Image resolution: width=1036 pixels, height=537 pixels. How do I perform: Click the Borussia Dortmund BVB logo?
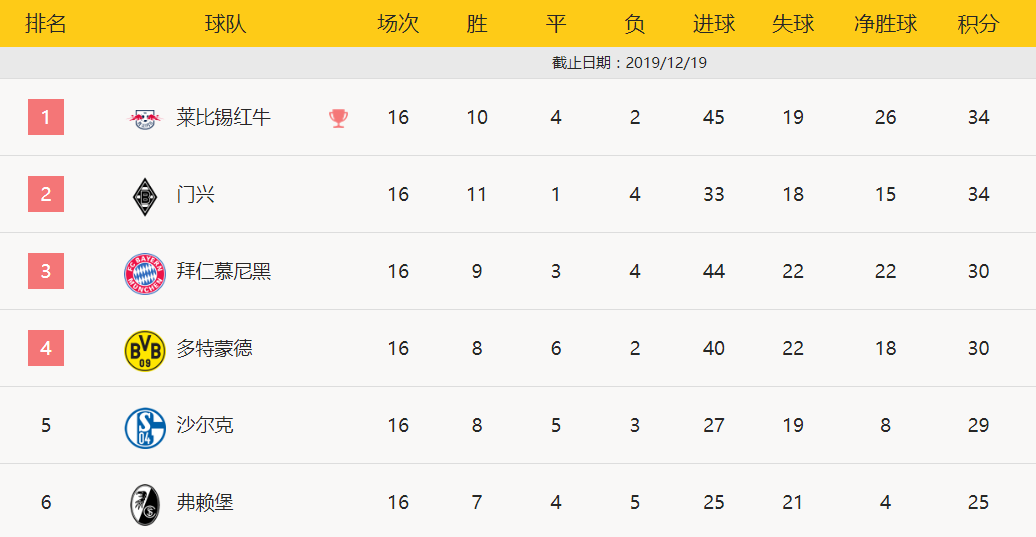coord(145,351)
